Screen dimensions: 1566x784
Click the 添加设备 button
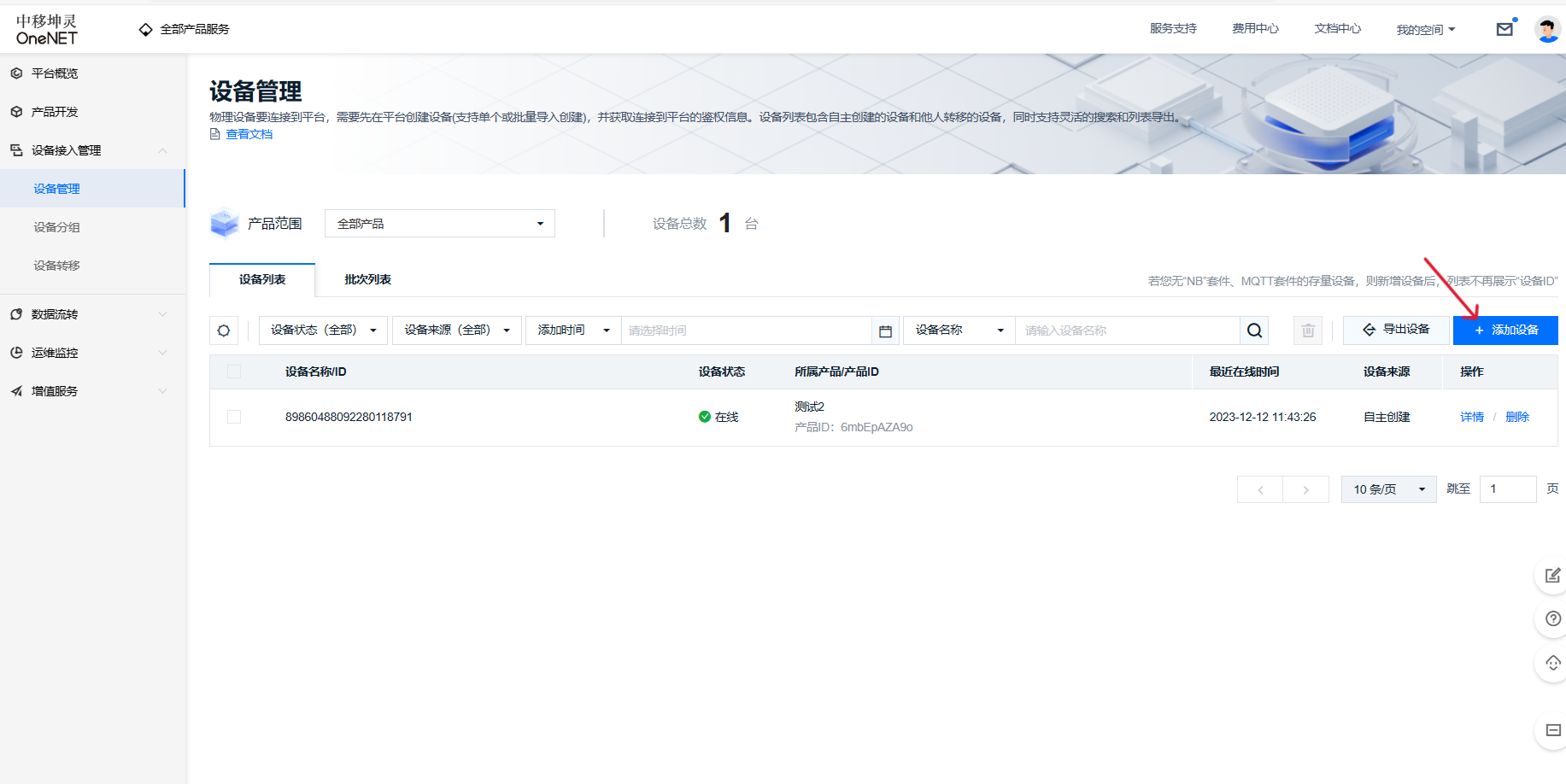(x=1505, y=331)
